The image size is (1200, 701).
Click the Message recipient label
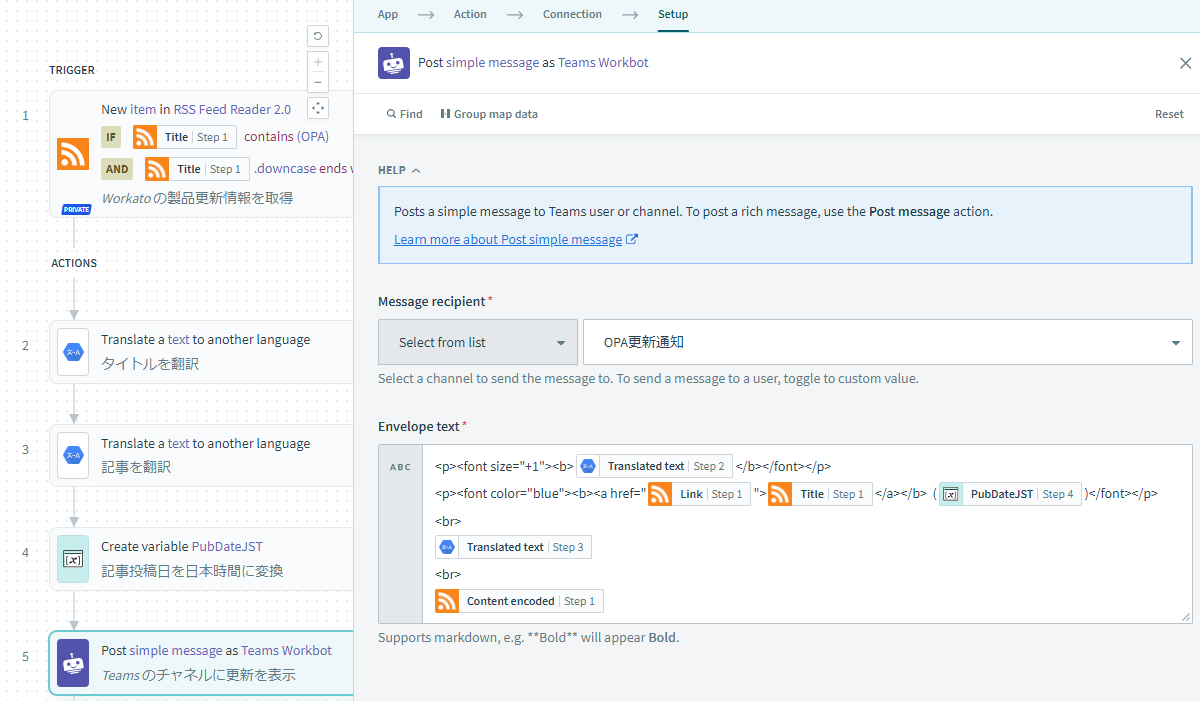pyautogui.click(x=432, y=301)
